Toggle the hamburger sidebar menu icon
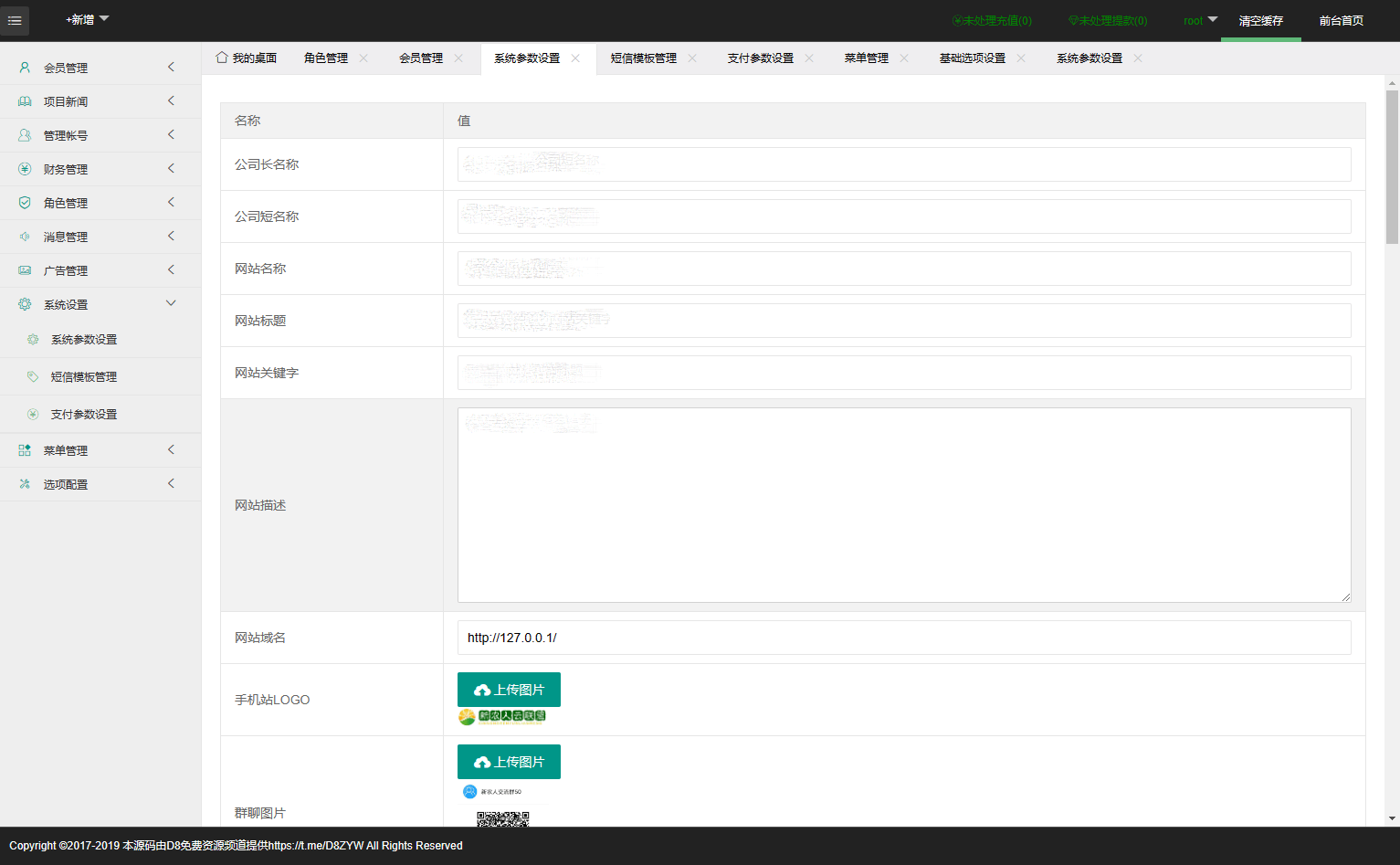1400x865 pixels. [15, 20]
